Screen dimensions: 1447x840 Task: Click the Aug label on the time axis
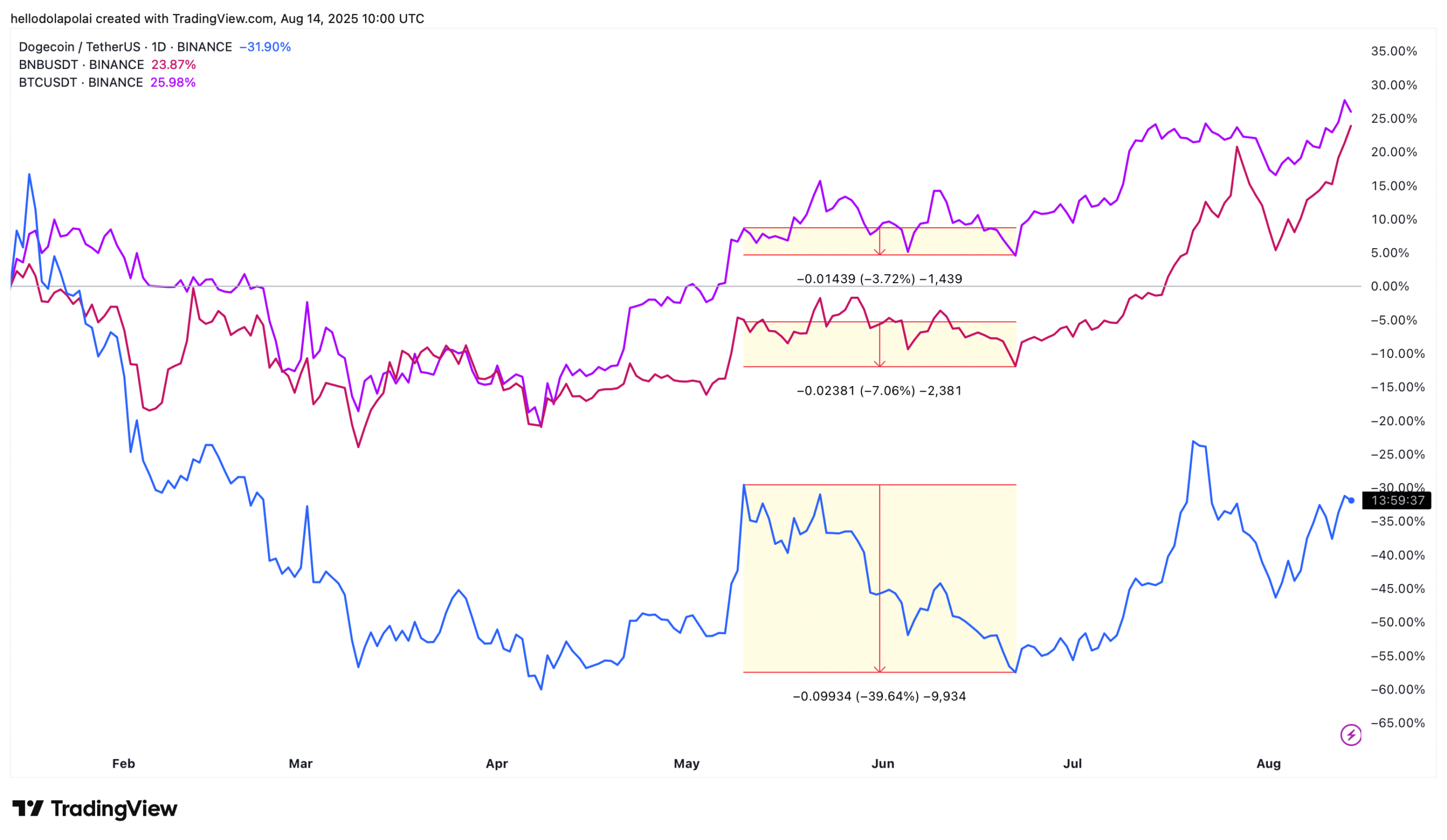coord(1268,764)
